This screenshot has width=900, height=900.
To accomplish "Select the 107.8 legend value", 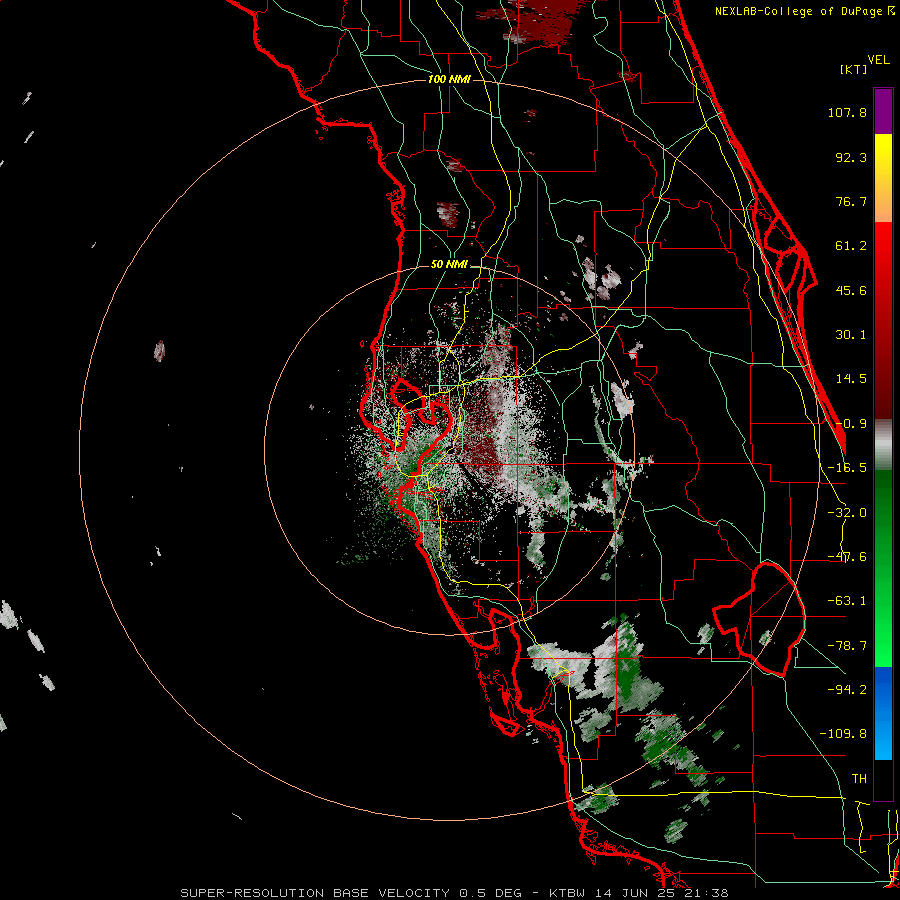I will pos(847,112).
